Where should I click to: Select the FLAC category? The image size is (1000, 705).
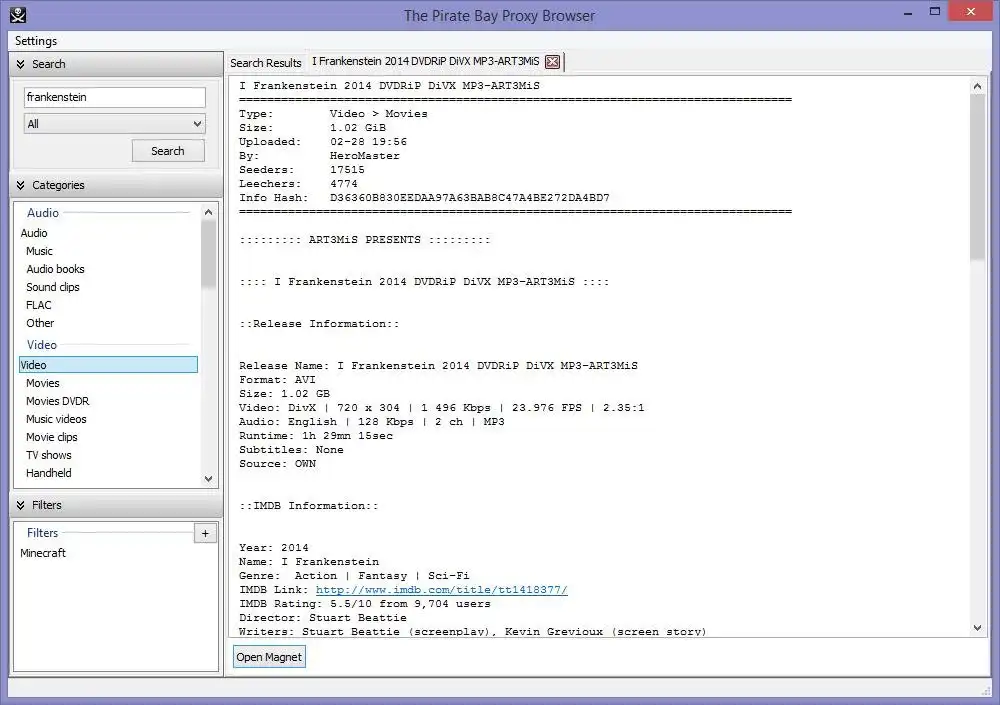(x=39, y=305)
